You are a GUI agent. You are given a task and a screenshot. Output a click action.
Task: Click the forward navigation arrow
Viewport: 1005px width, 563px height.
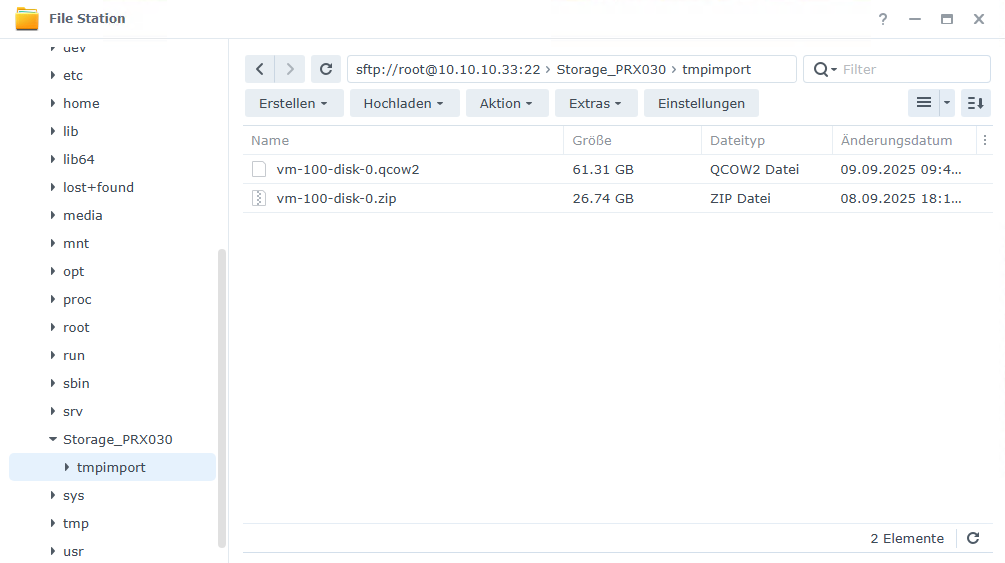click(x=290, y=69)
